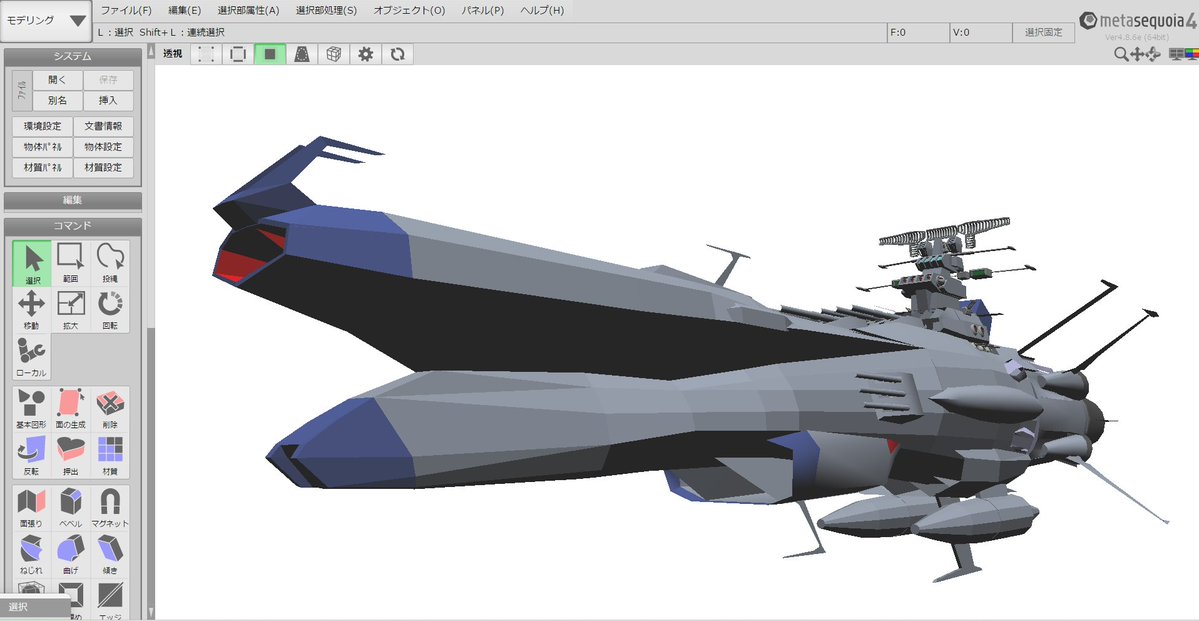Click the colored monitor display icon

(1191, 54)
